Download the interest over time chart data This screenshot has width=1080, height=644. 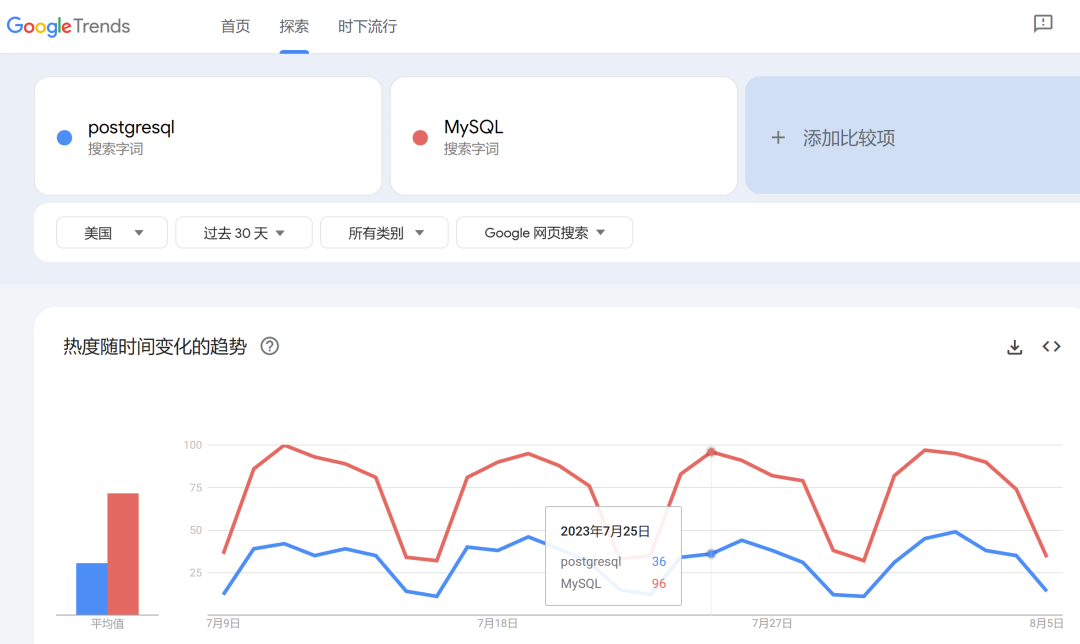tap(1015, 347)
